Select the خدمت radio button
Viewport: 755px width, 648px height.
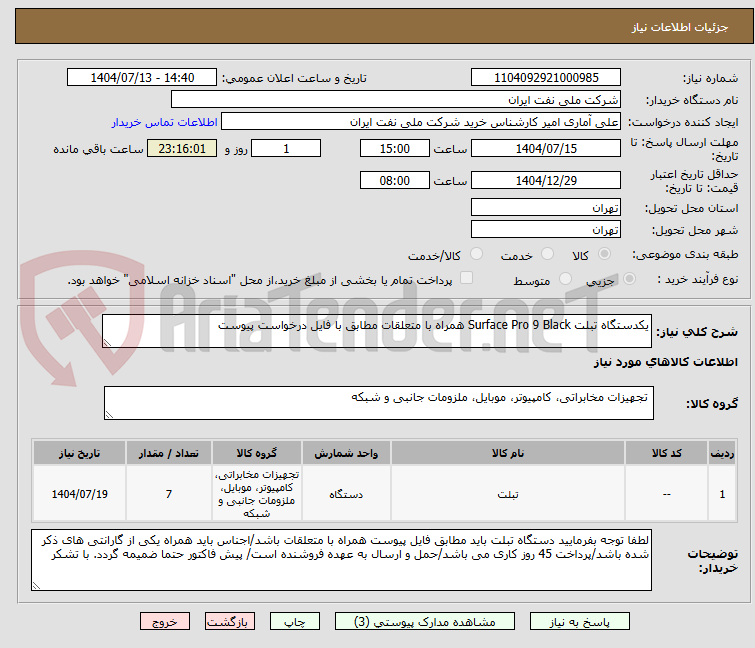pos(547,254)
